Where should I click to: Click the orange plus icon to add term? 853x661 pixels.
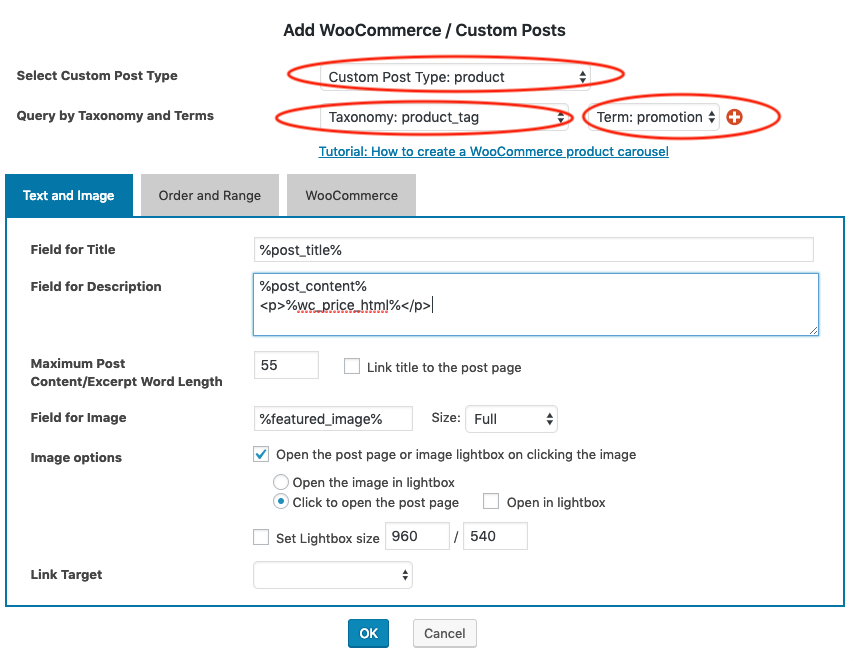[x=735, y=117]
